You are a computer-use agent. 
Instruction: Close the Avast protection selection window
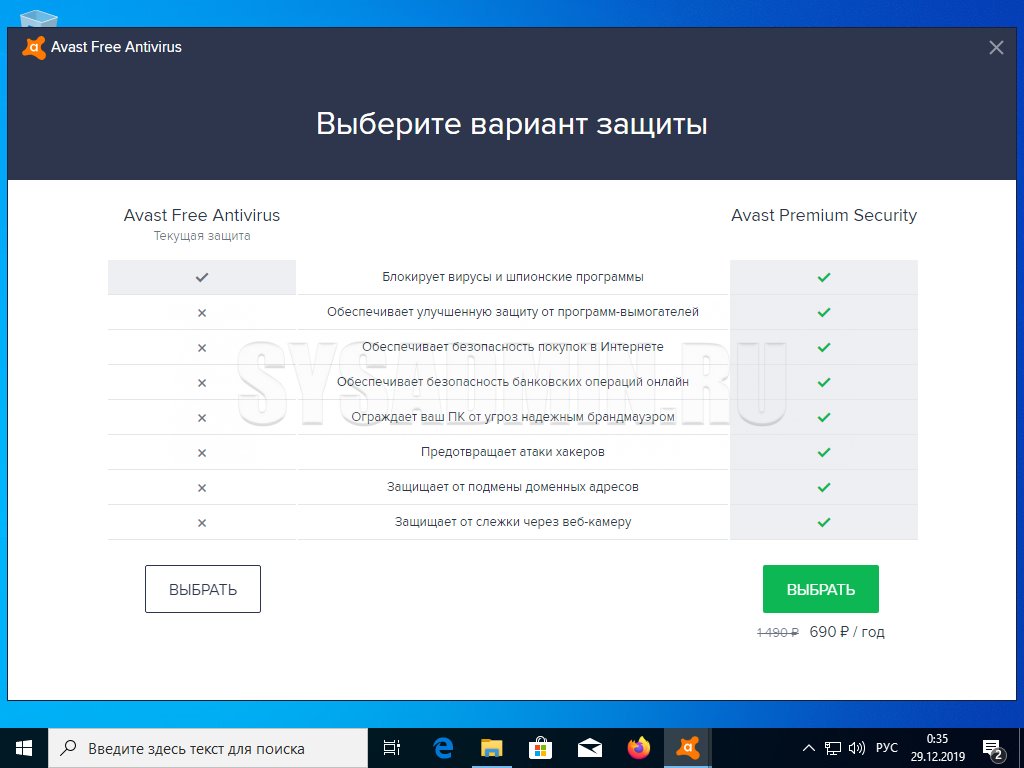pos(996,47)
